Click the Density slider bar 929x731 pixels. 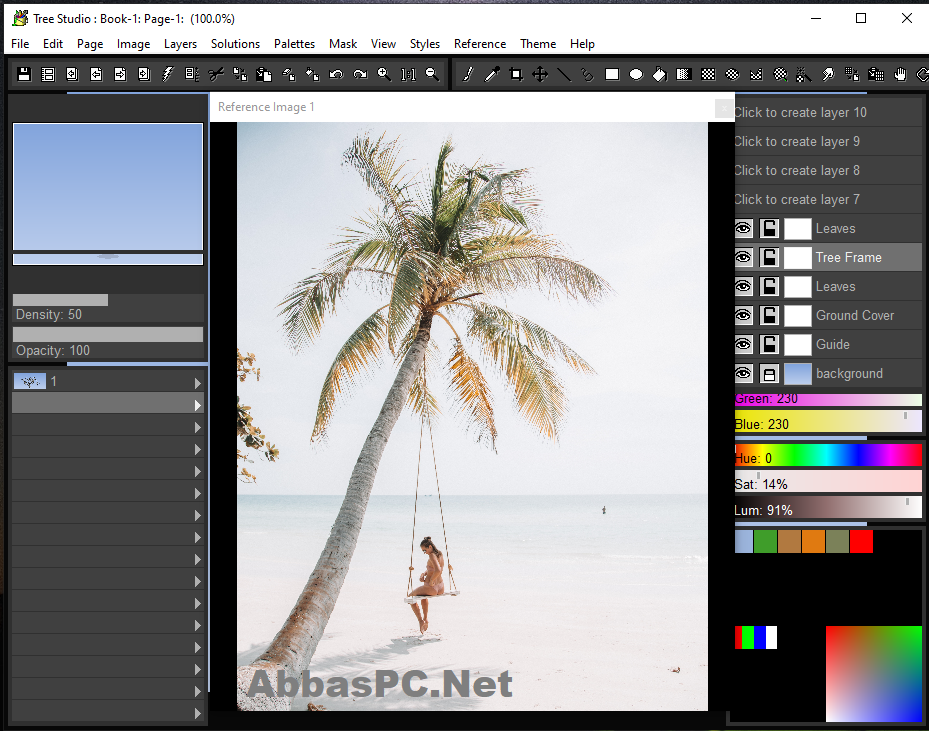tap(108, 300)
